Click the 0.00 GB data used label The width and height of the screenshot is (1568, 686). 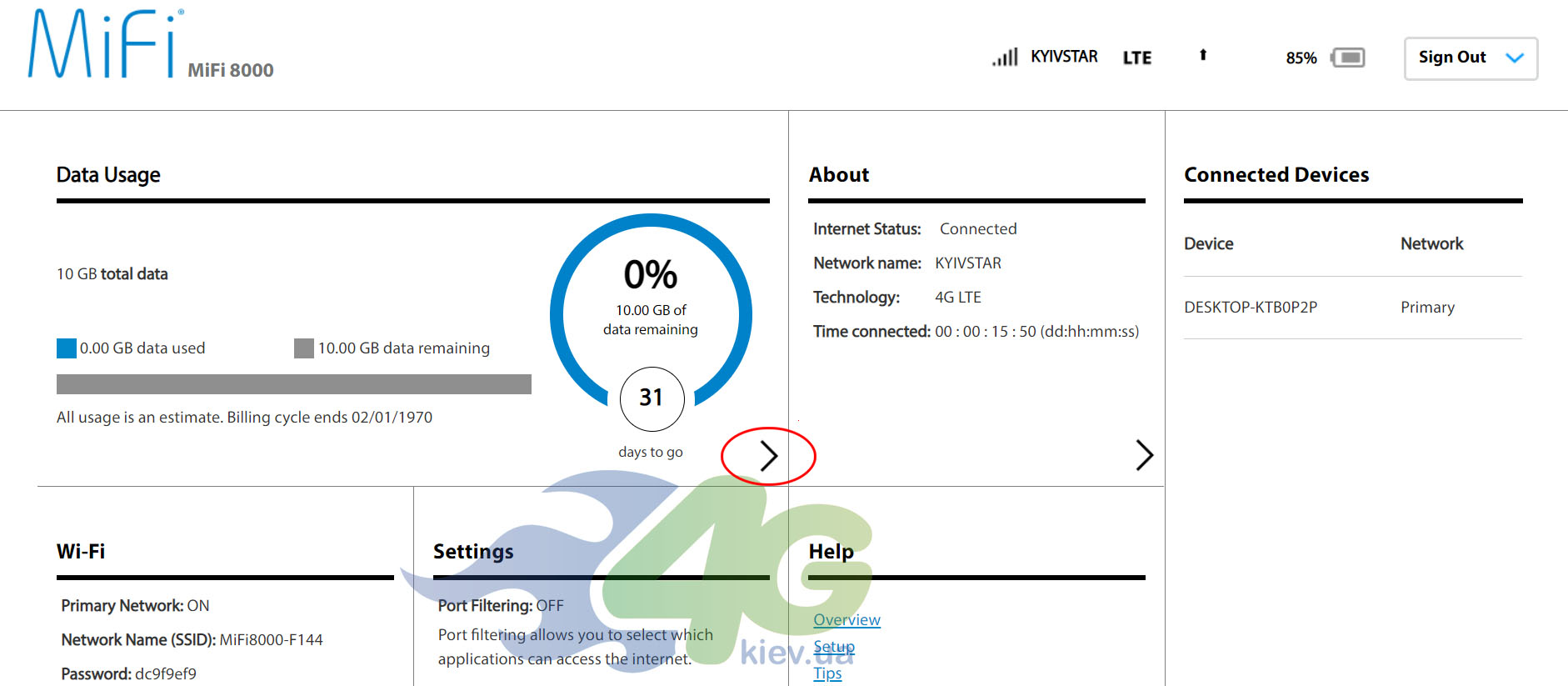click(x=142, y=348)
